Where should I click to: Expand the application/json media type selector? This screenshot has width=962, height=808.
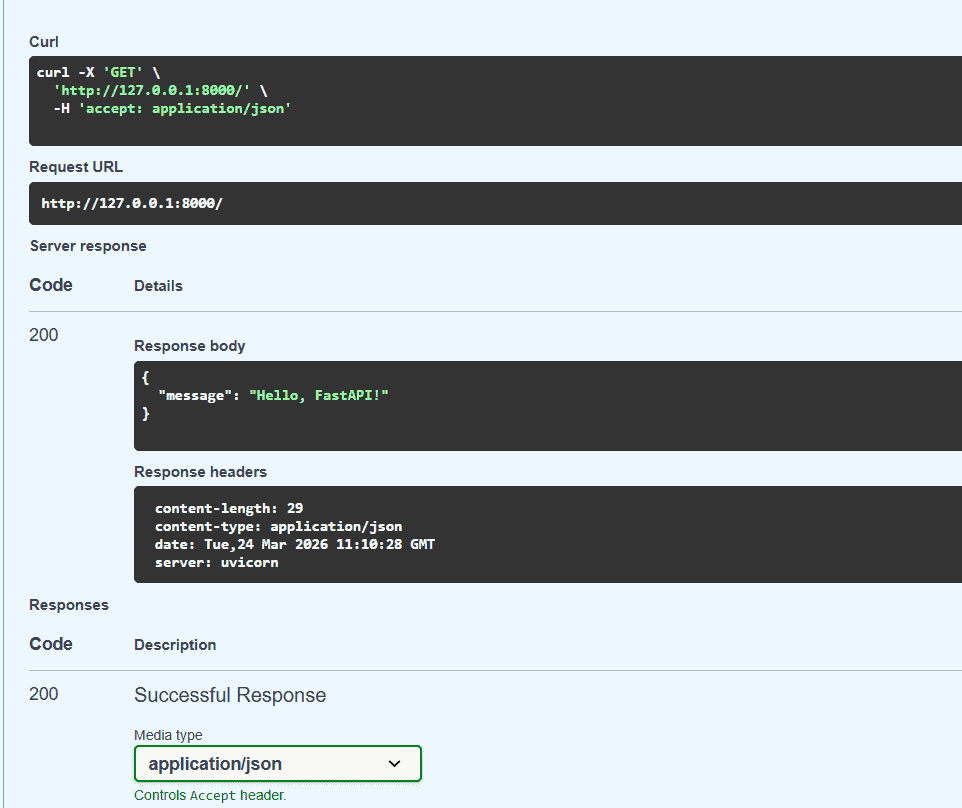pos(277,763)
